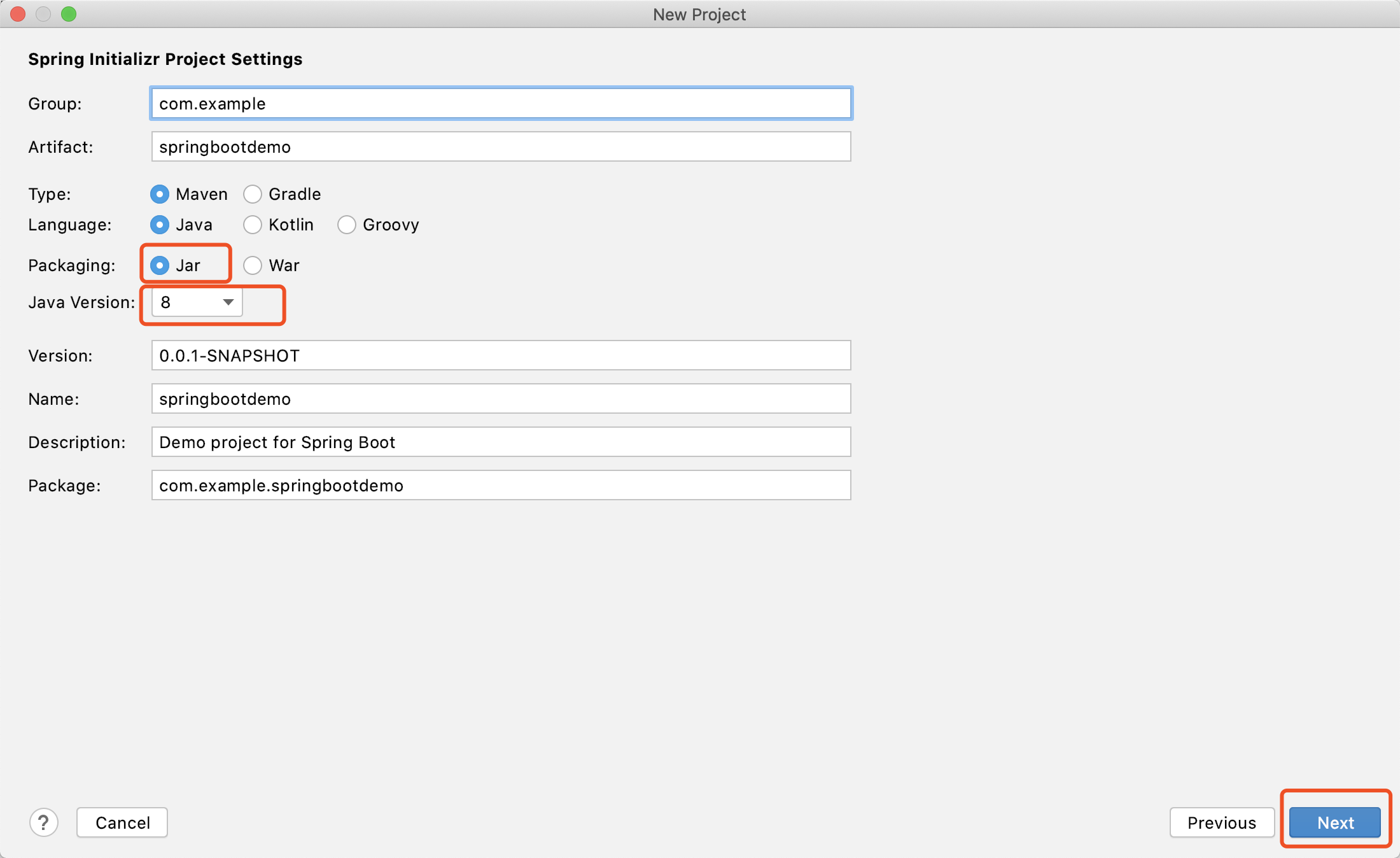Open the Java Version dropdown

[197, 302]
